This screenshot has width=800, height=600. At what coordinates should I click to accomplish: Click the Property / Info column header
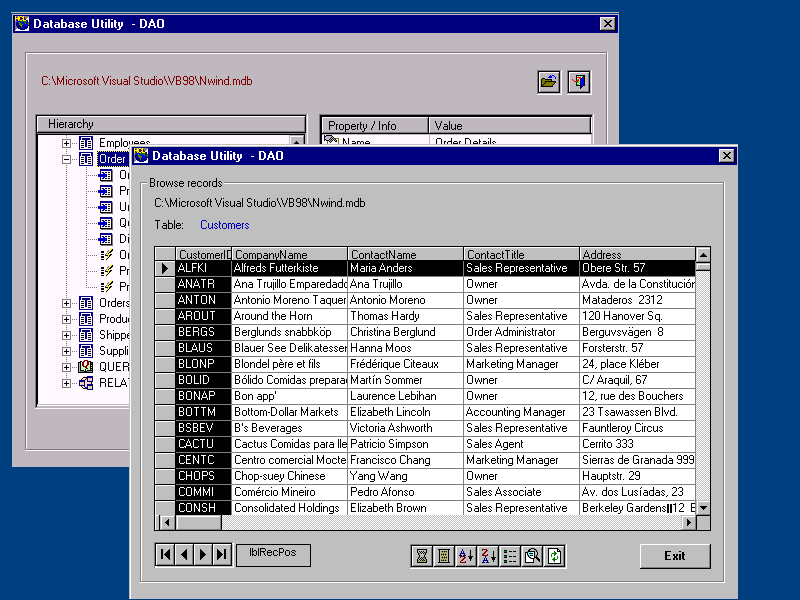pos(374,126)
